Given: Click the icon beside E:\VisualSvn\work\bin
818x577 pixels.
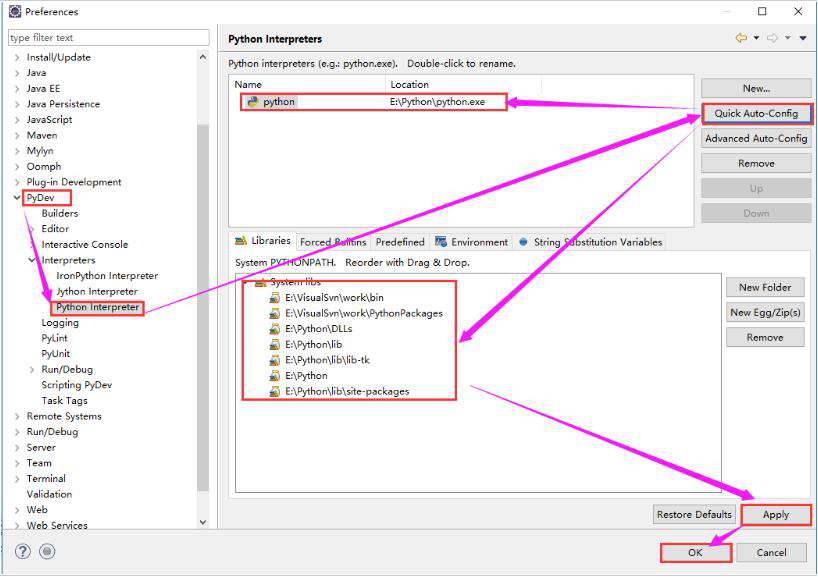Looking at the screenshot, I should coord(274,298).
